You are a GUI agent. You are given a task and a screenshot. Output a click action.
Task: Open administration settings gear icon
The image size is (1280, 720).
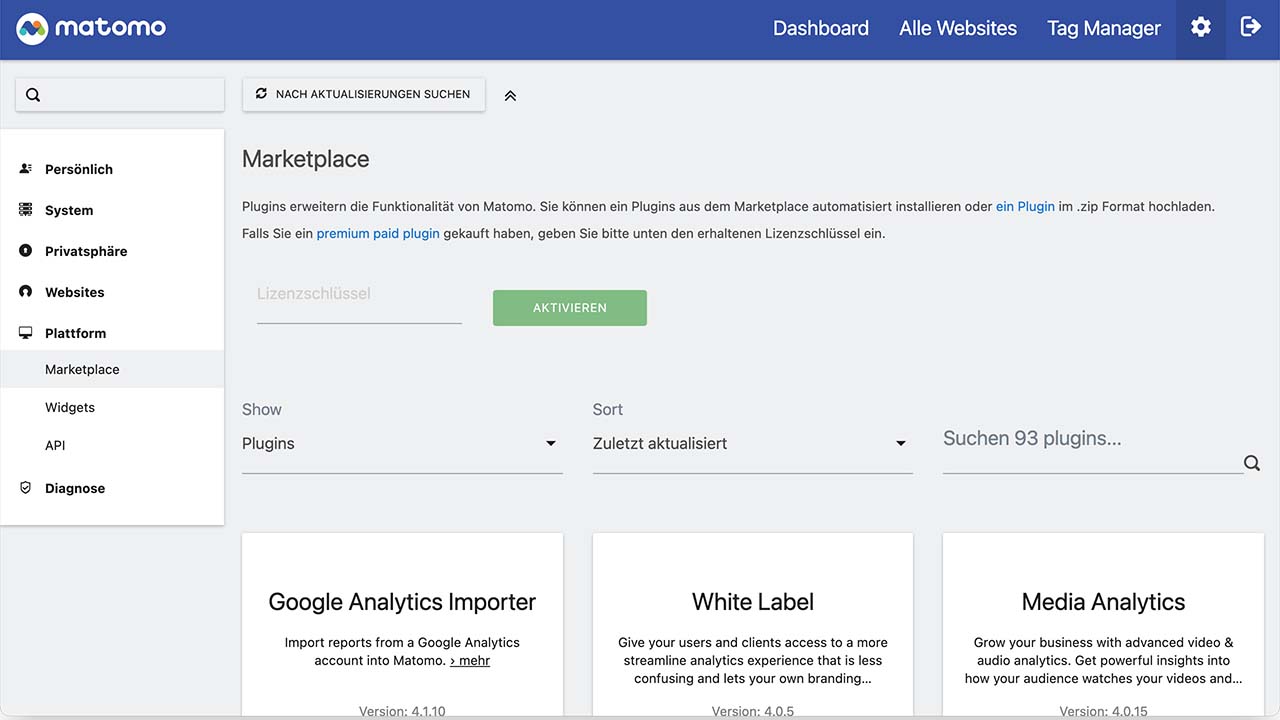click(1201, 28)
